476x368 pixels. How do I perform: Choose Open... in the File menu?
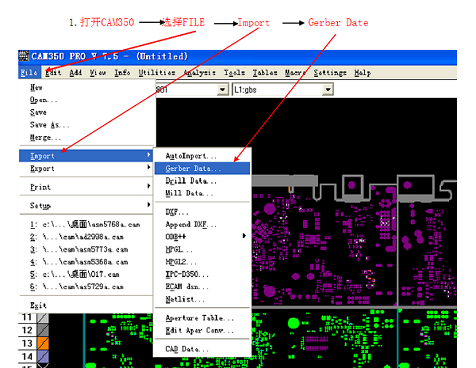coord(87,100)
